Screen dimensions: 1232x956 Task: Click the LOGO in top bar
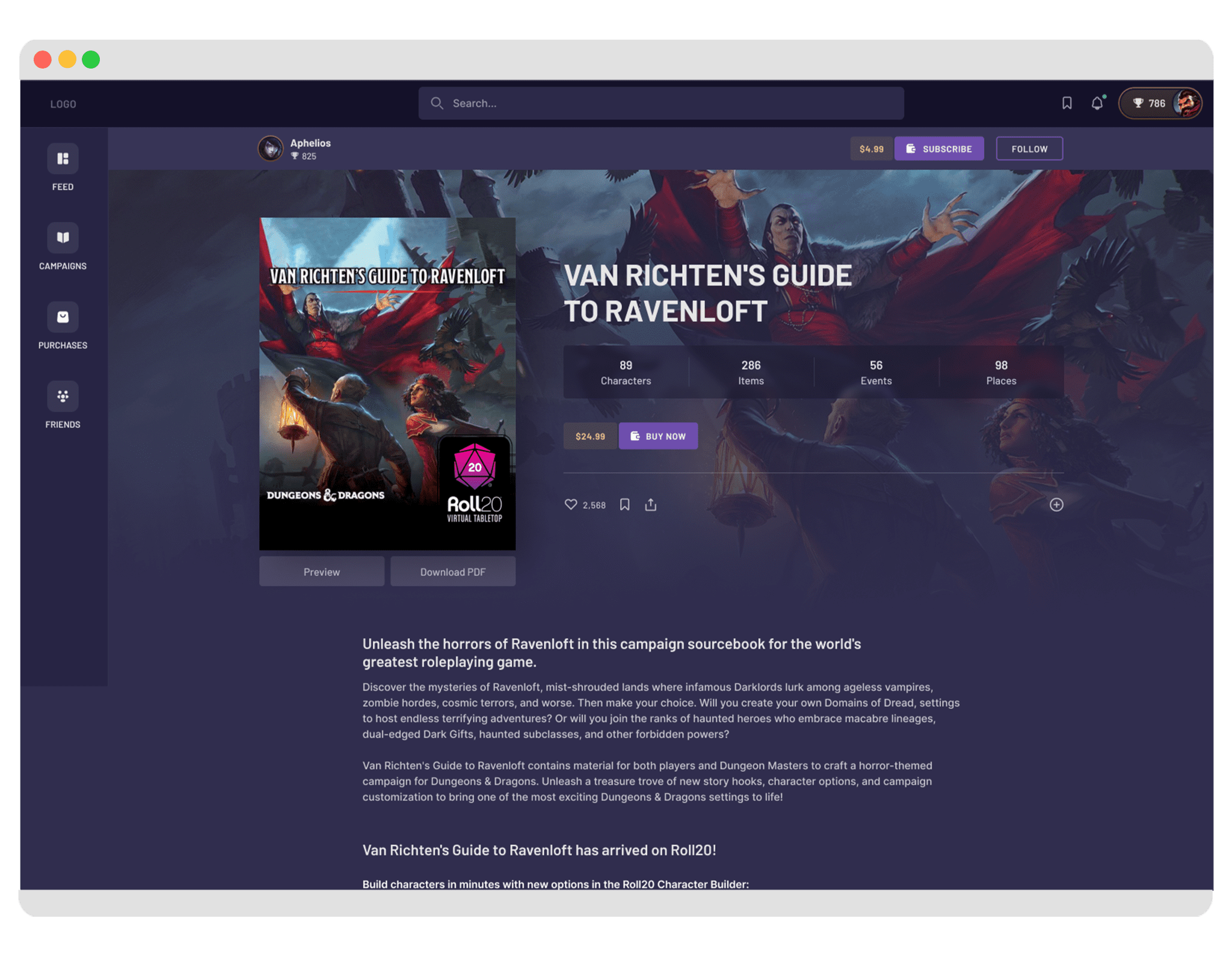[63, 104]
